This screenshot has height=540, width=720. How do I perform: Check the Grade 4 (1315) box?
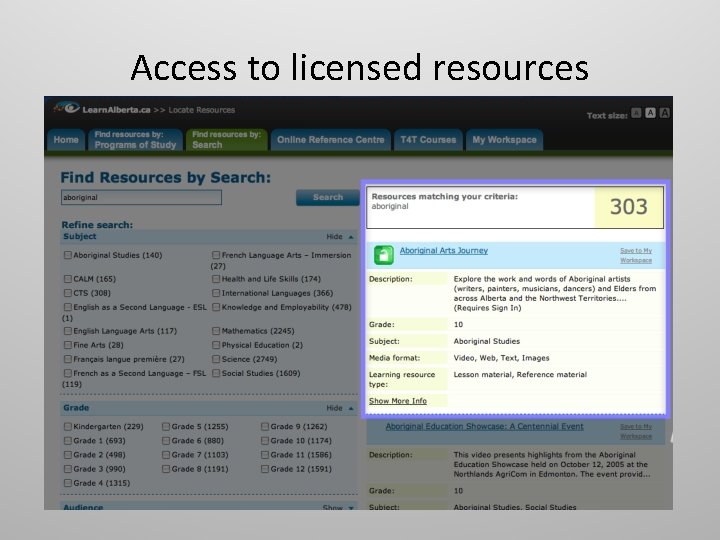(x=68, y=483)
